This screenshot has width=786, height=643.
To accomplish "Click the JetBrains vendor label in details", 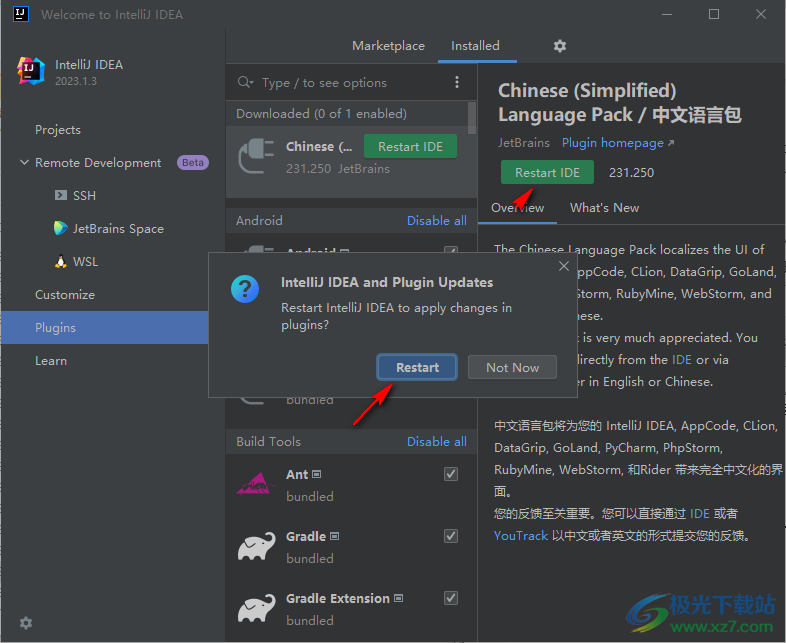I will pos(523,143).
